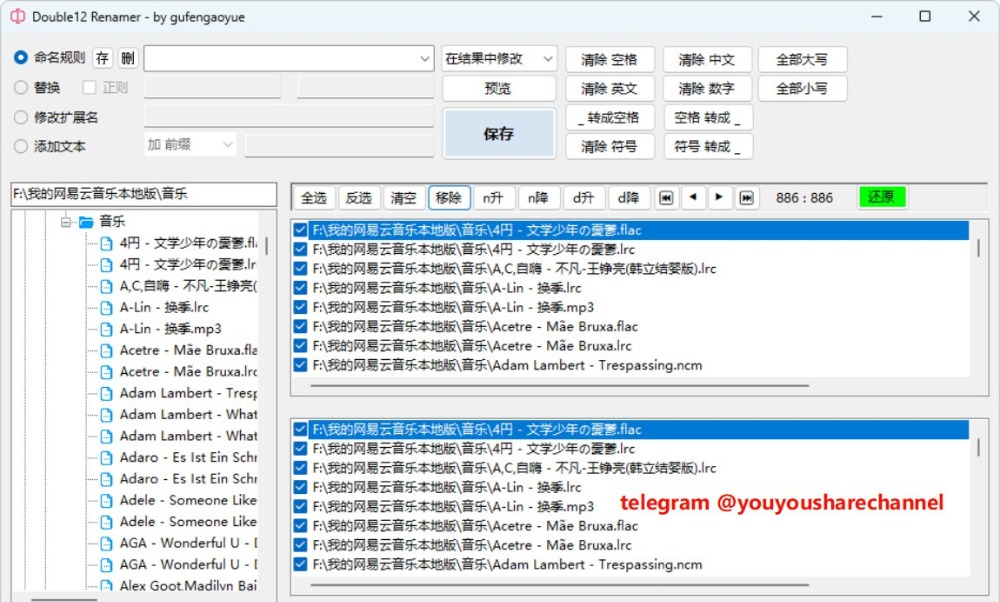This screenshot has width=1000, height=602.
Task: Click the 存 save-rule button
Action: coord(103,58)
